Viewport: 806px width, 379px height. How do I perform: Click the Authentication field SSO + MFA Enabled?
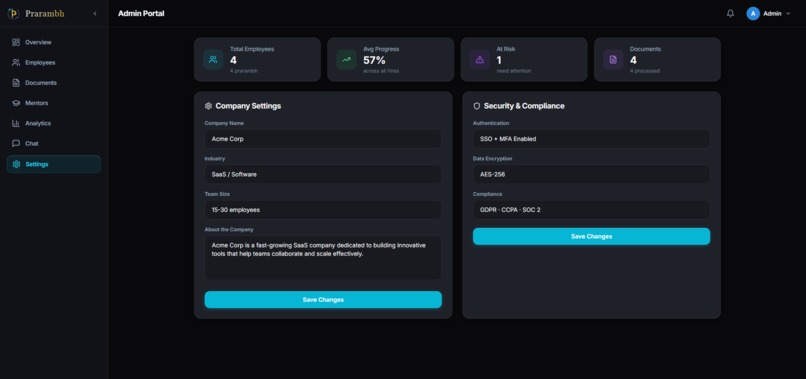pyautogui.click(x=591, y=139)
